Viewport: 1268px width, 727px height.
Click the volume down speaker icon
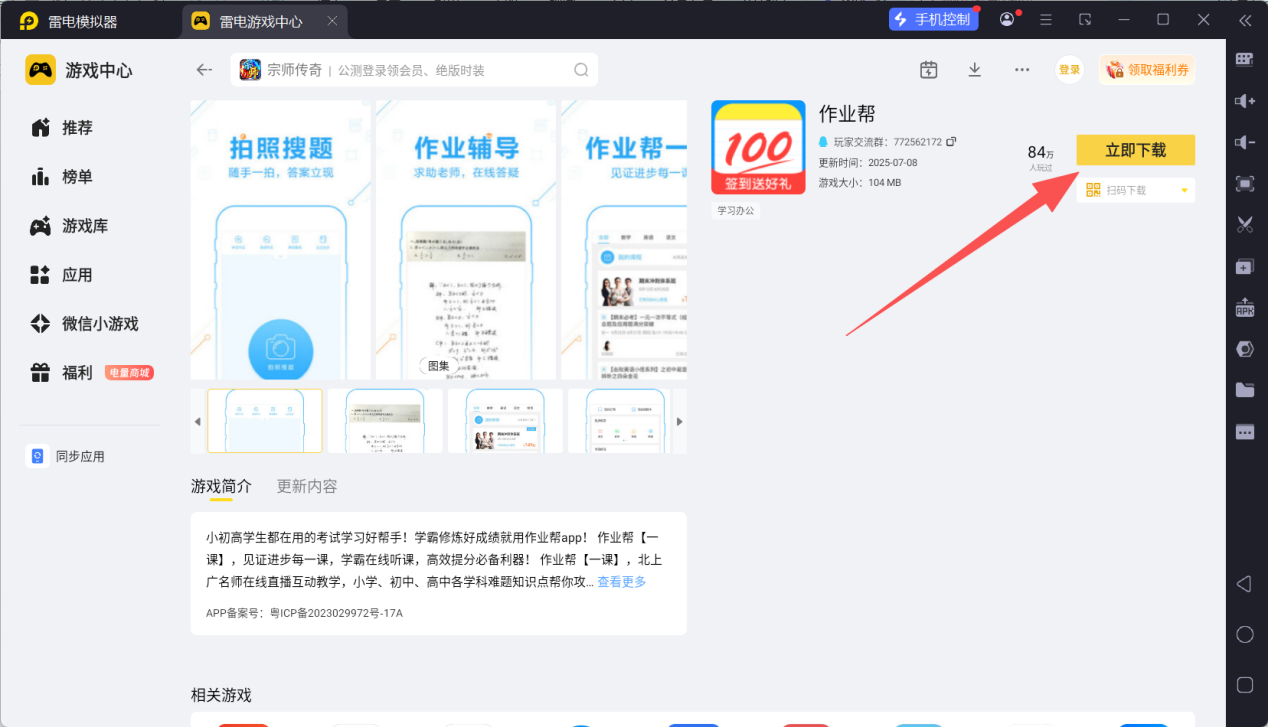click(1245, 142)
